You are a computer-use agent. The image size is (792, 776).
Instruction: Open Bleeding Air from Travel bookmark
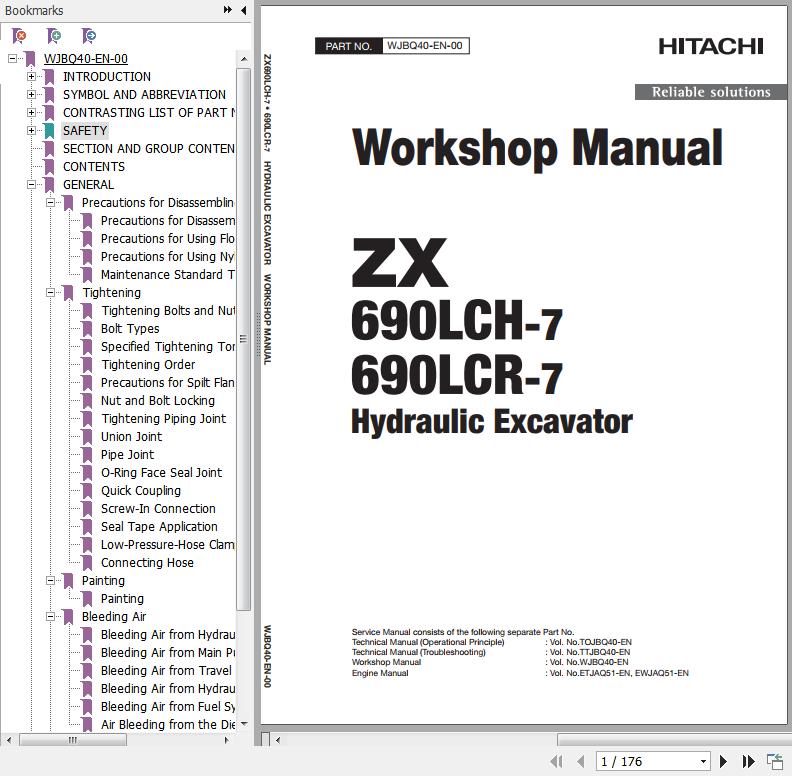166,671
